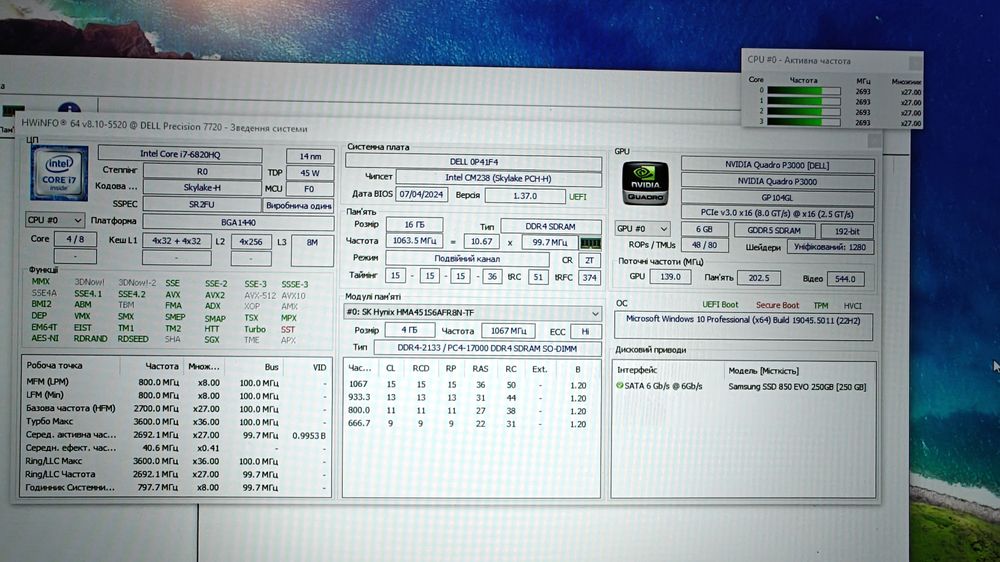Click the 6 GB video memory value
The image size is (1000, 562).
point(704,229)
